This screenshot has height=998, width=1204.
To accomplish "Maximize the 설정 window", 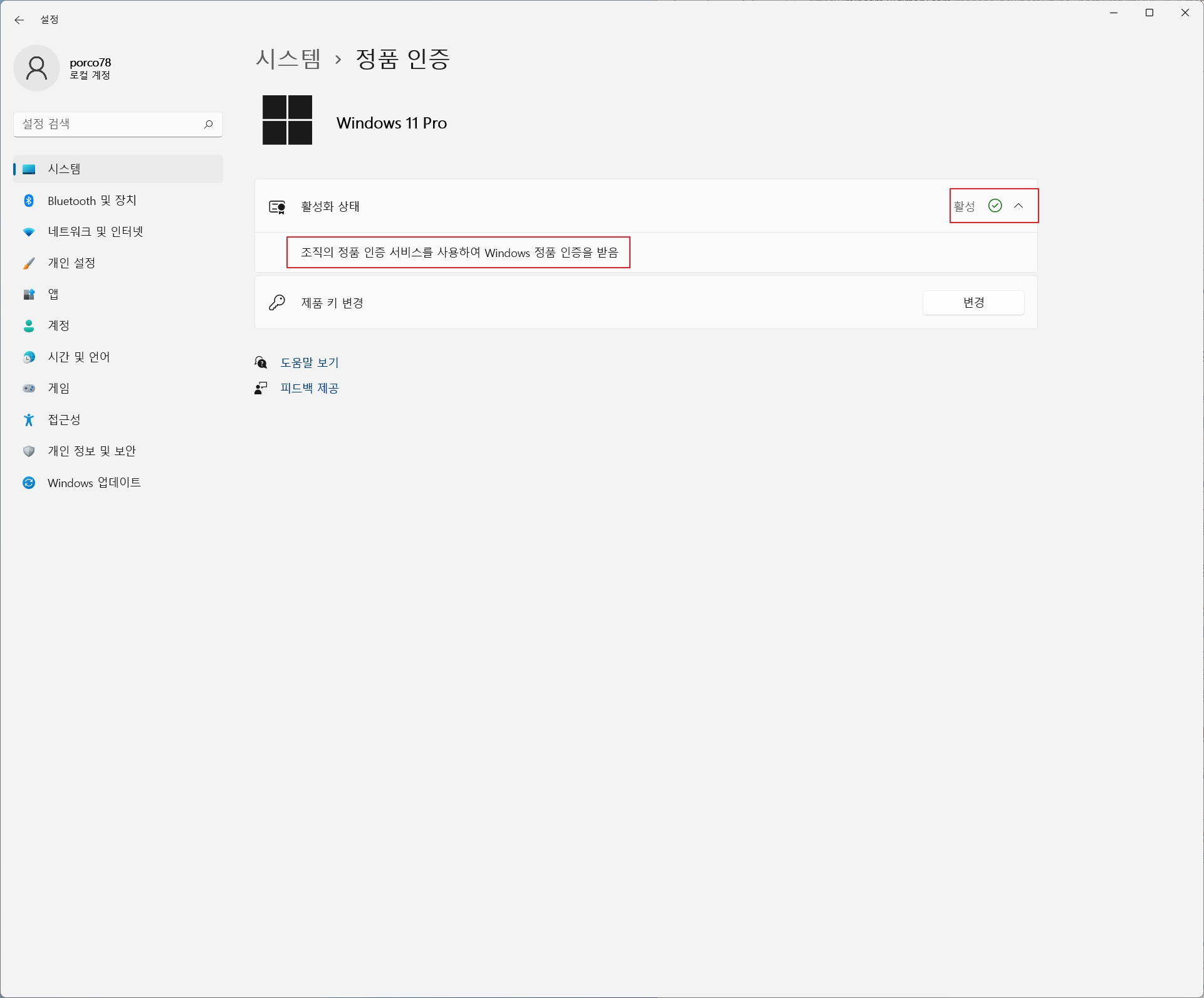I will click(1149, 13).
